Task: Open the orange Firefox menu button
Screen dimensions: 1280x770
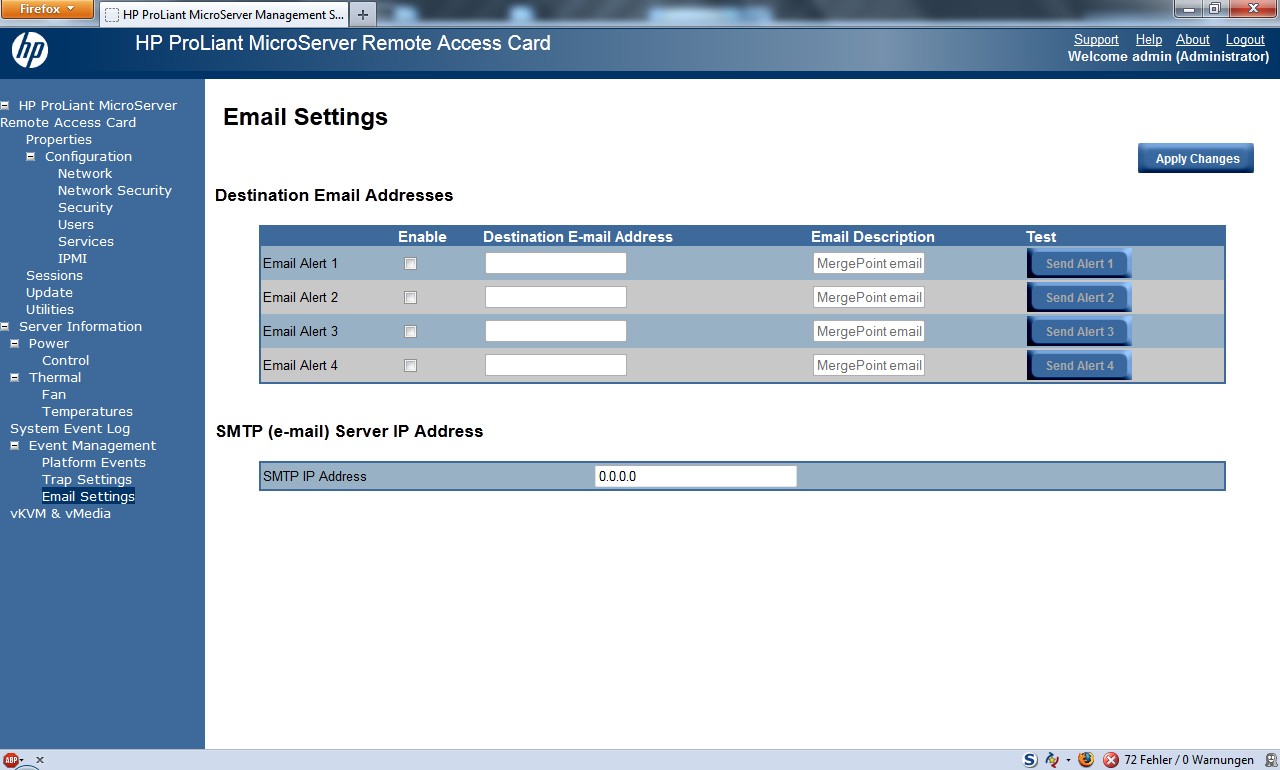Action: (x=47, y=9)
